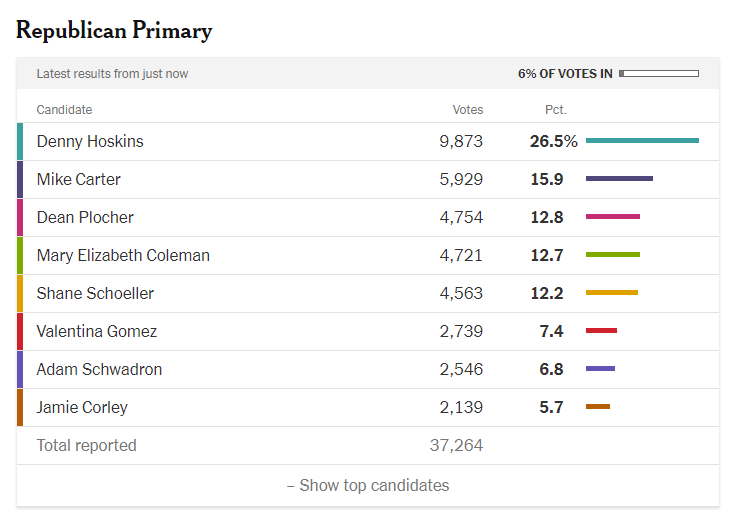
Task: Click Denny Hoskins teal color swatch
Action: [20, 142]
